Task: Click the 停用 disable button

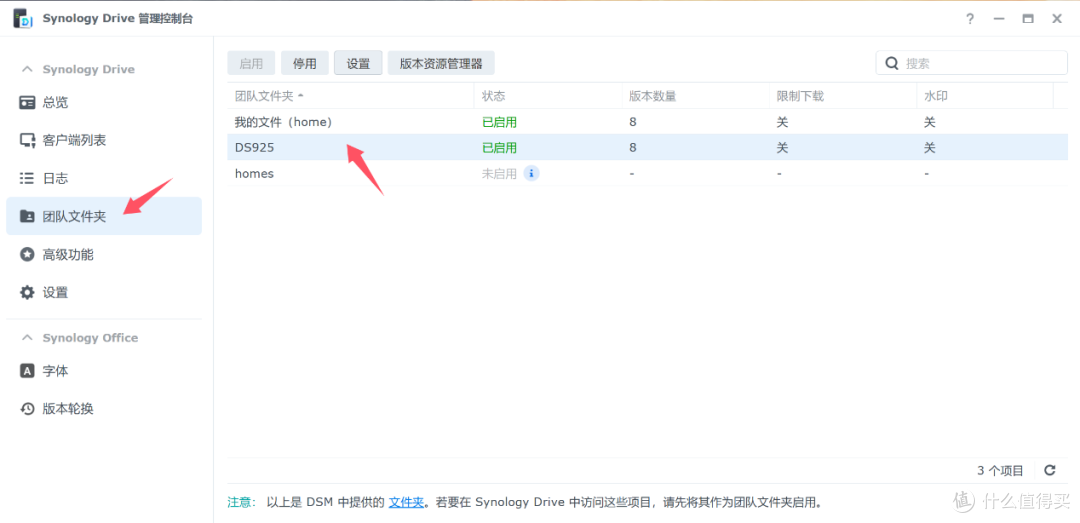Action: click(x=304, y=63)
